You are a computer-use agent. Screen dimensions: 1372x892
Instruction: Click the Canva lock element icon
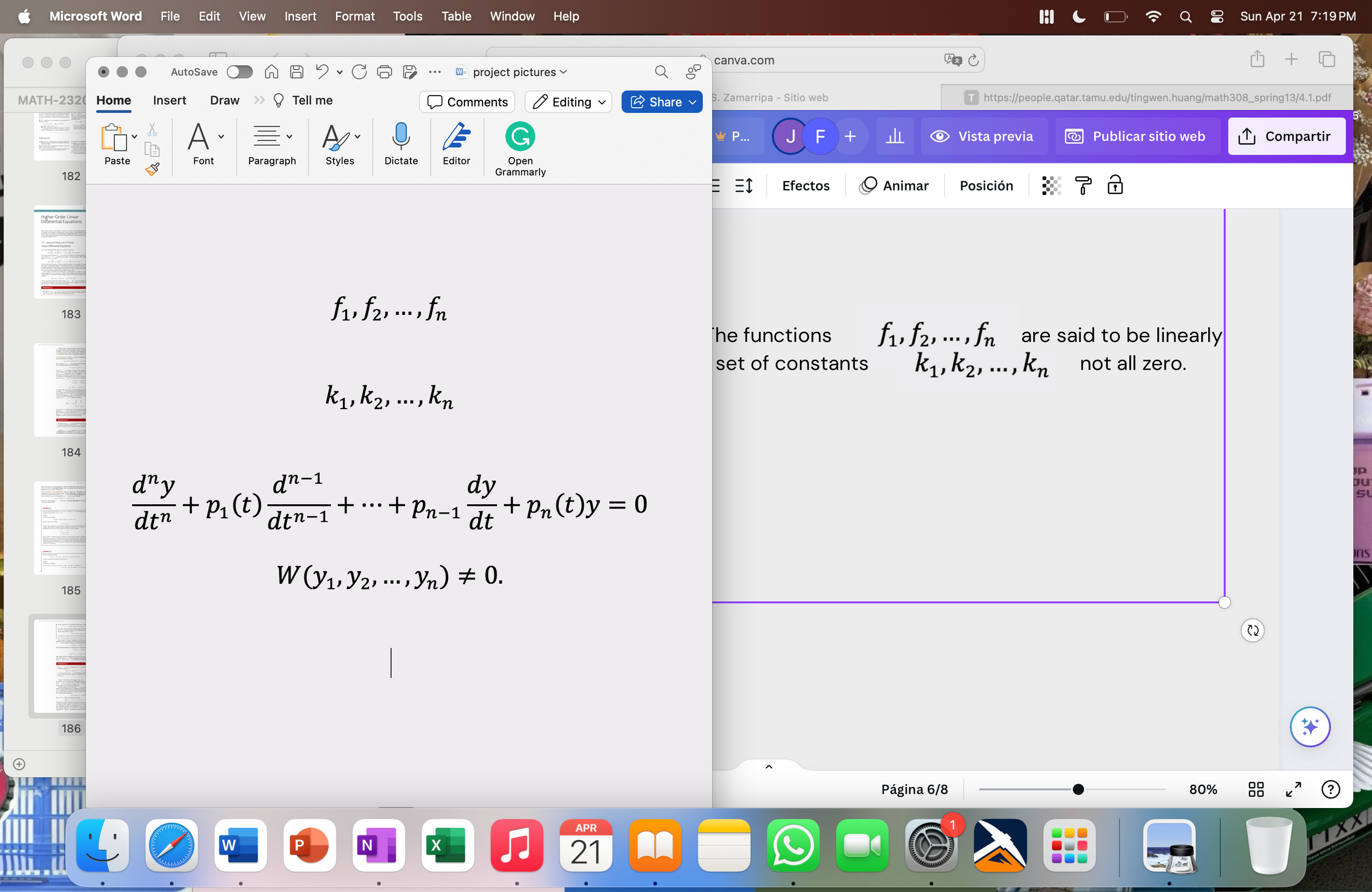pos(1115,185)
